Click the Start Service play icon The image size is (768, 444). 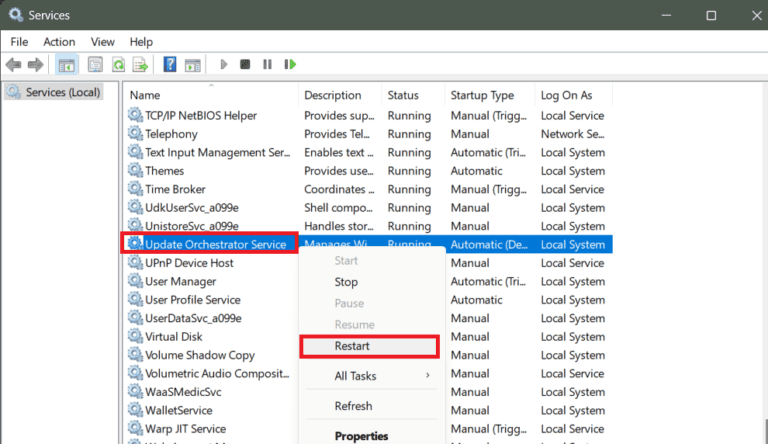click(x=223, y=65)
